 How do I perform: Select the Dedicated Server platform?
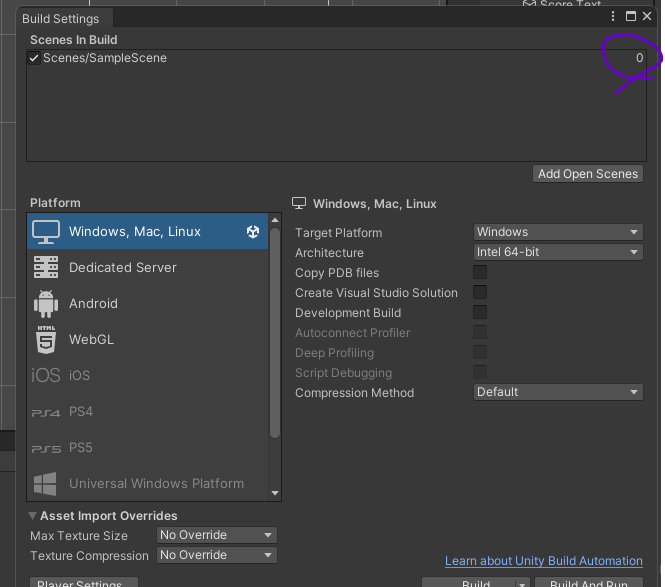click(x=148, y=268)
